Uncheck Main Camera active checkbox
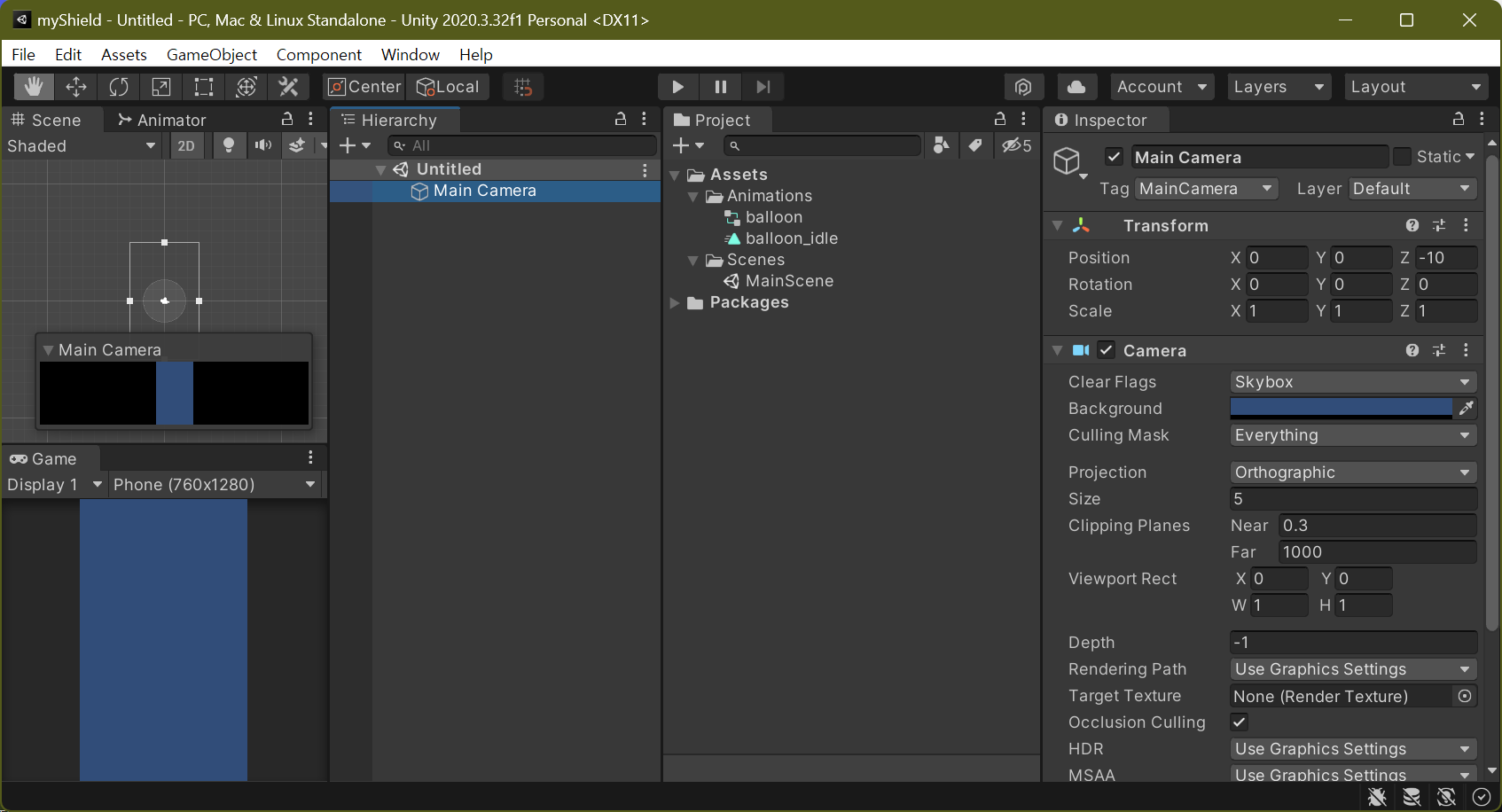1502x812 pixels. (x=1115, y=157)
